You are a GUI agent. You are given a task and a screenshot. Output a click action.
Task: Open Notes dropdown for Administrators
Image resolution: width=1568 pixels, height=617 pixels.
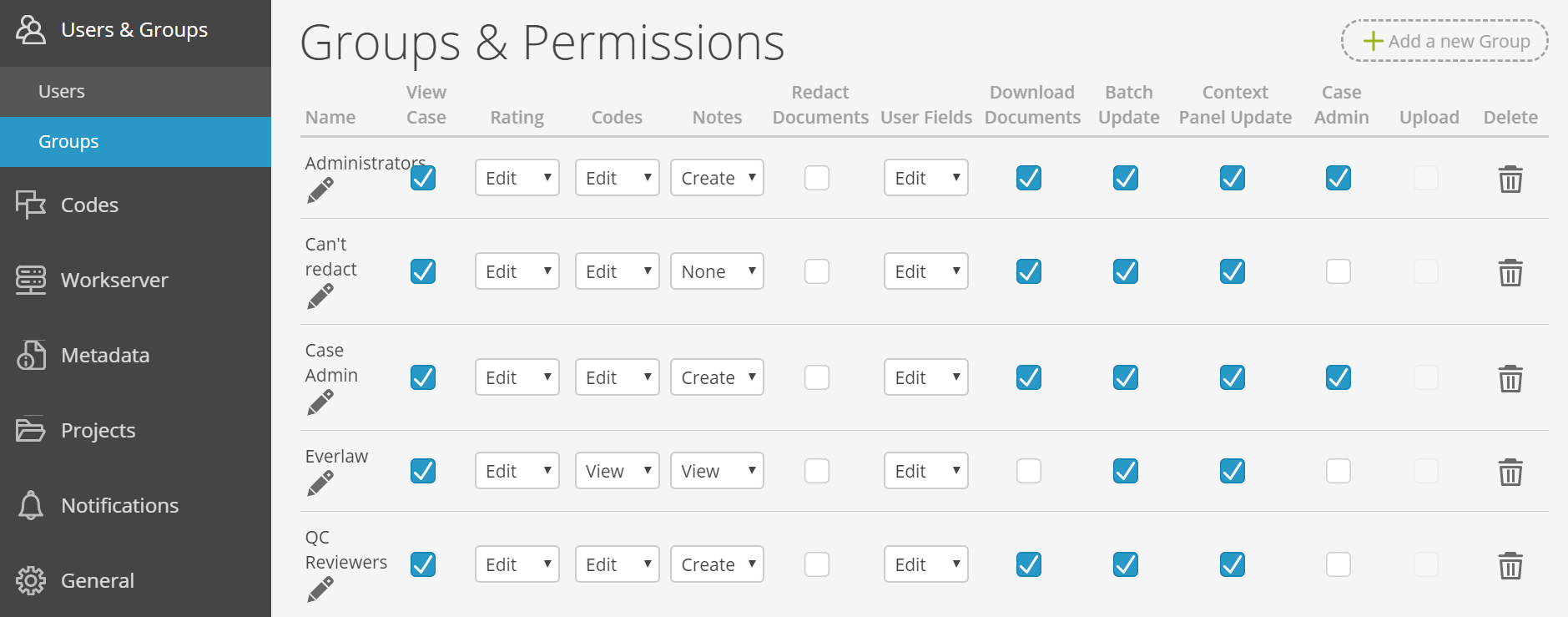(x=718, y=178)
